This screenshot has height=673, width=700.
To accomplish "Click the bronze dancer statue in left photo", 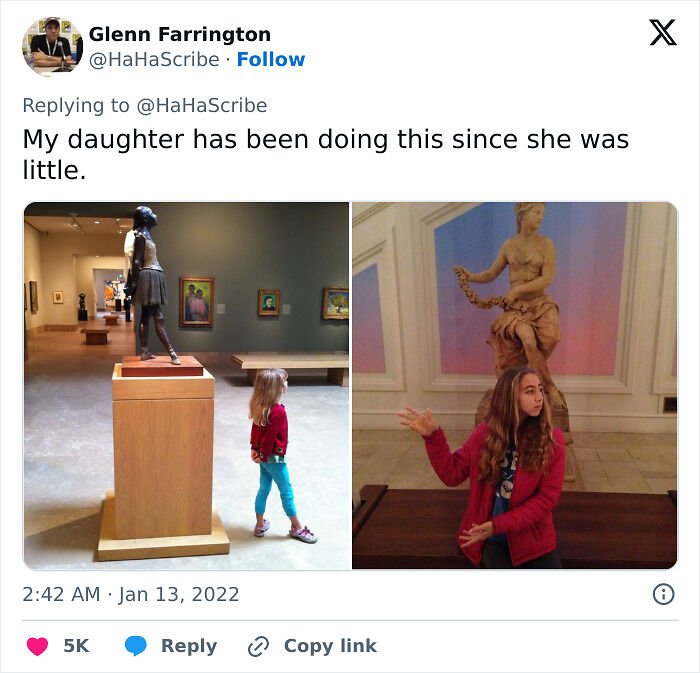I will click(x=149, y=284).
